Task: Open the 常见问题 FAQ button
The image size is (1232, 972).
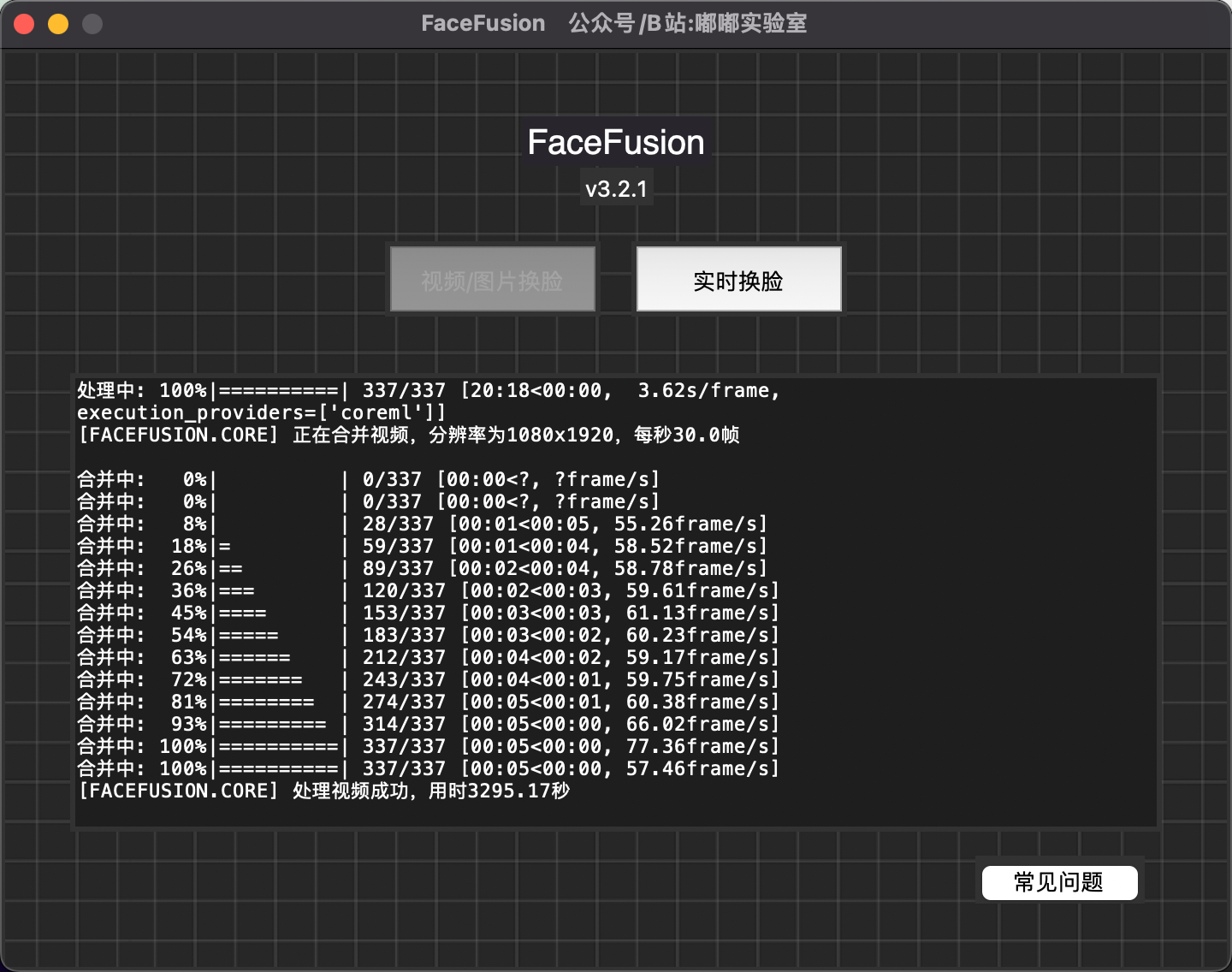Action: (1059, 882)
